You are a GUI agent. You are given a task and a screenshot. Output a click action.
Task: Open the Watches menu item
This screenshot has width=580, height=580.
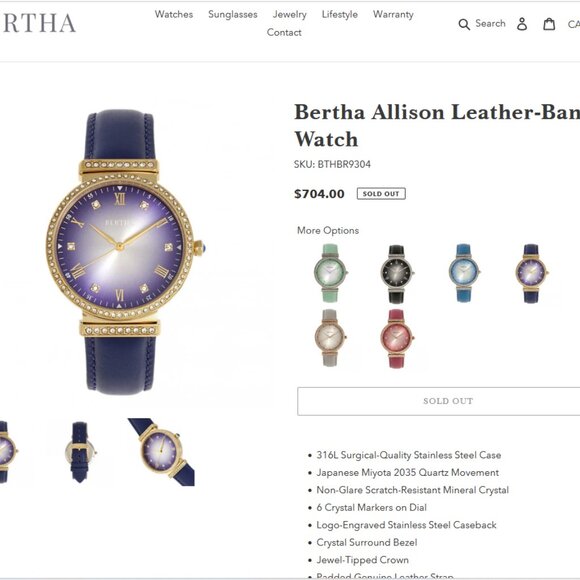[x=174, y=14]
